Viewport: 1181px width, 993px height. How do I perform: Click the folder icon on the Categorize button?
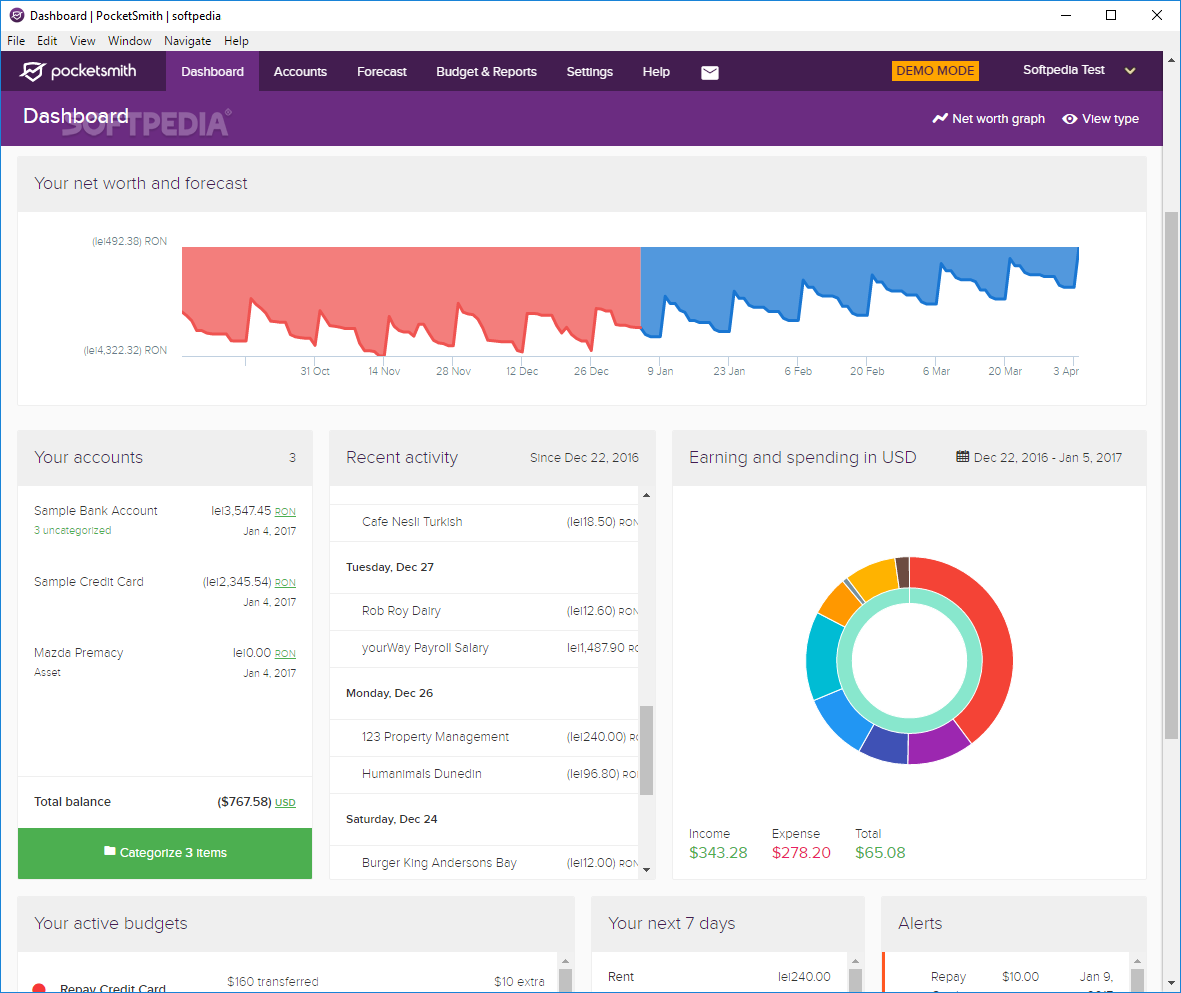coord(110,851)
